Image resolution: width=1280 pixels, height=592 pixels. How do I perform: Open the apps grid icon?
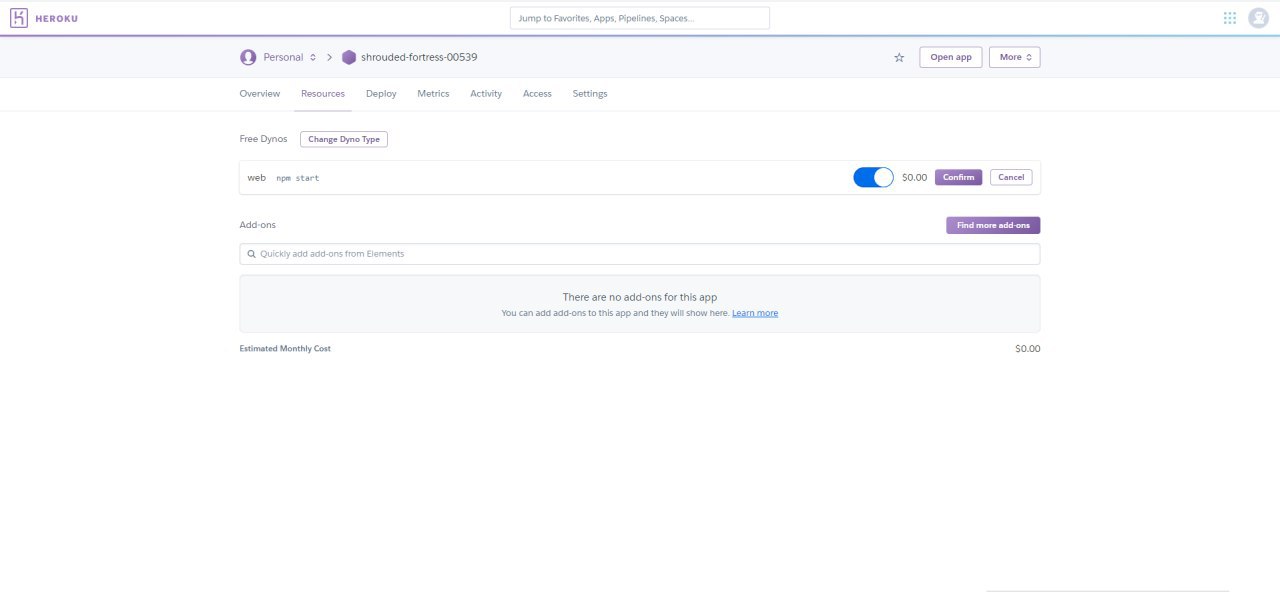(1230, 17)
